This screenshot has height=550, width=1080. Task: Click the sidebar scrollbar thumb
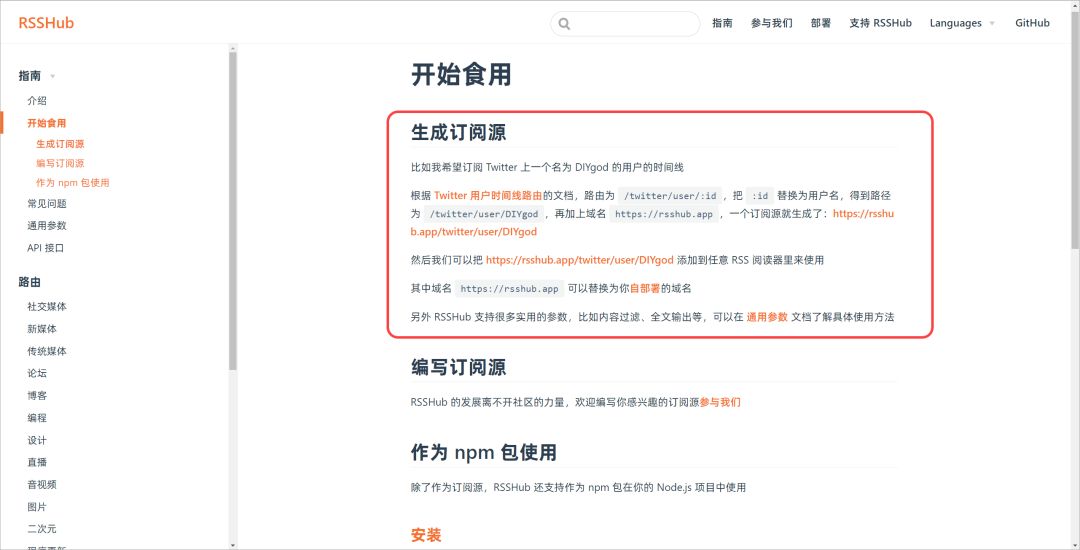click(233, 210)
